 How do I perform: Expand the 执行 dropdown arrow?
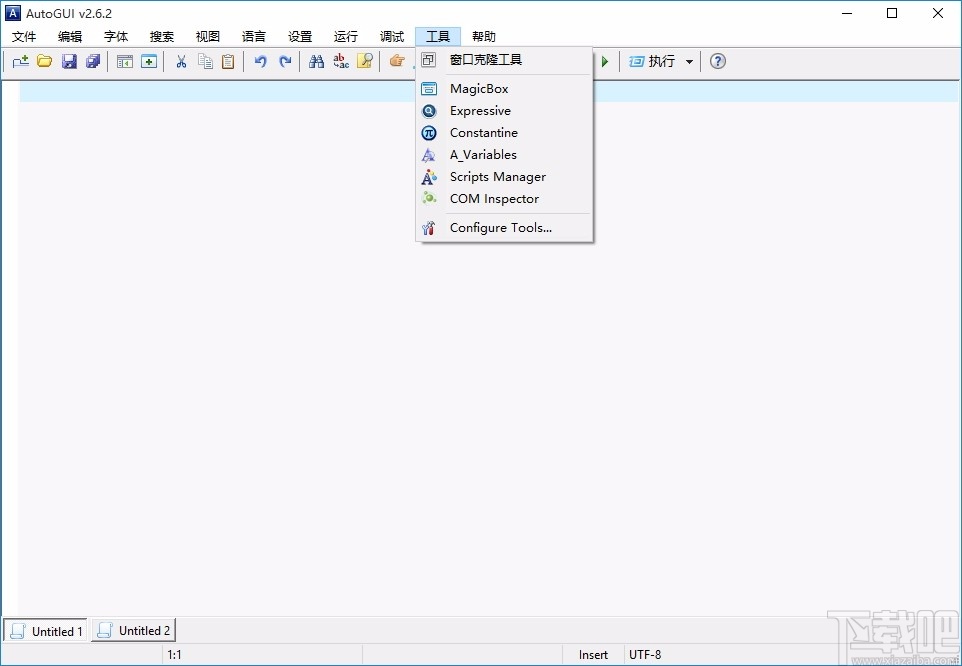tap(690, 61)
